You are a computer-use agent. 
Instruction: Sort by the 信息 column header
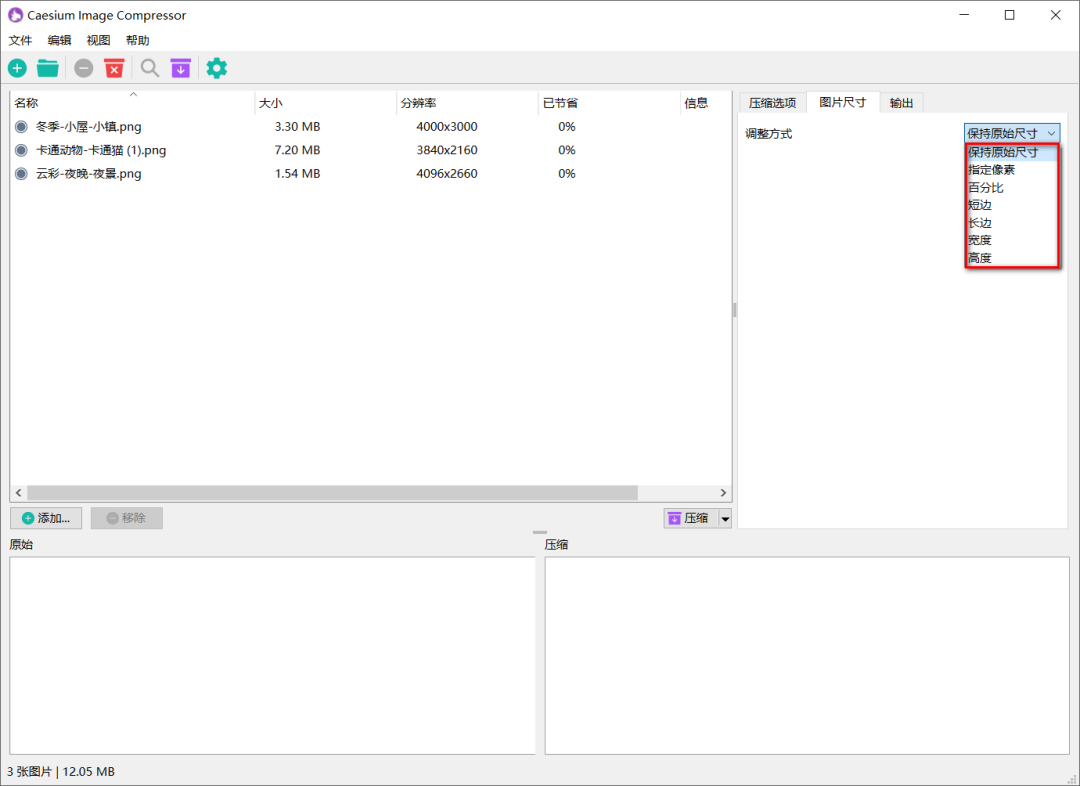(705, 103)
